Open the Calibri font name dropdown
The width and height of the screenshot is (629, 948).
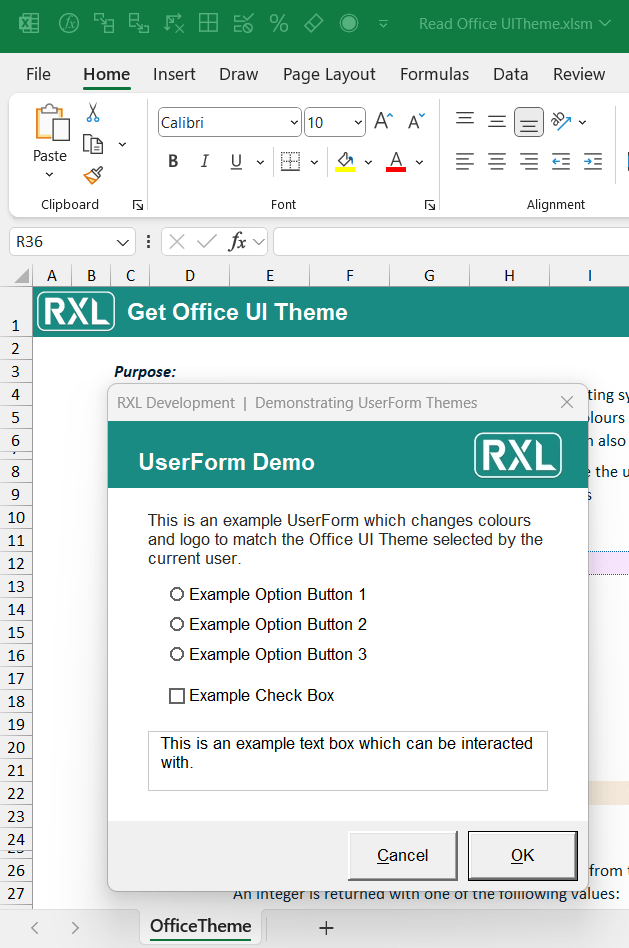coord(294,123)
